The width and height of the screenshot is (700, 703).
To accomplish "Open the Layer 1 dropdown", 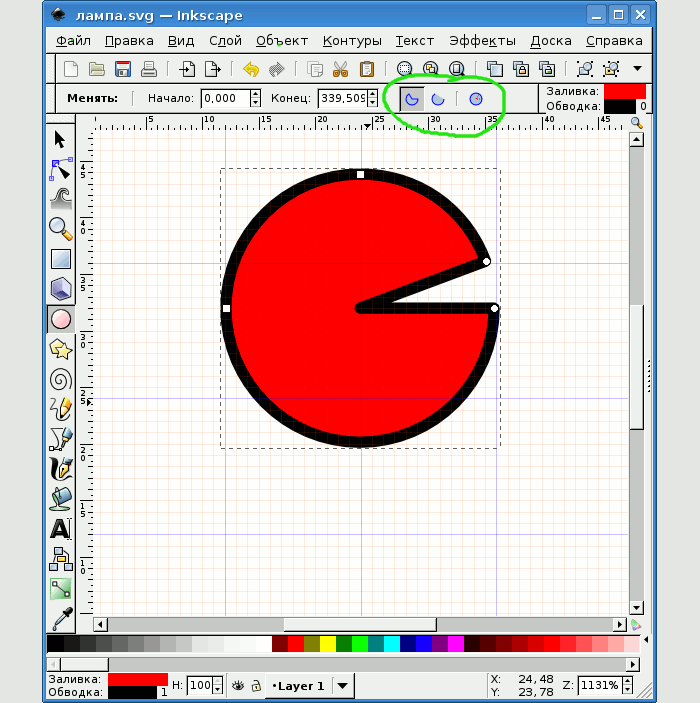I will point(343,686).
